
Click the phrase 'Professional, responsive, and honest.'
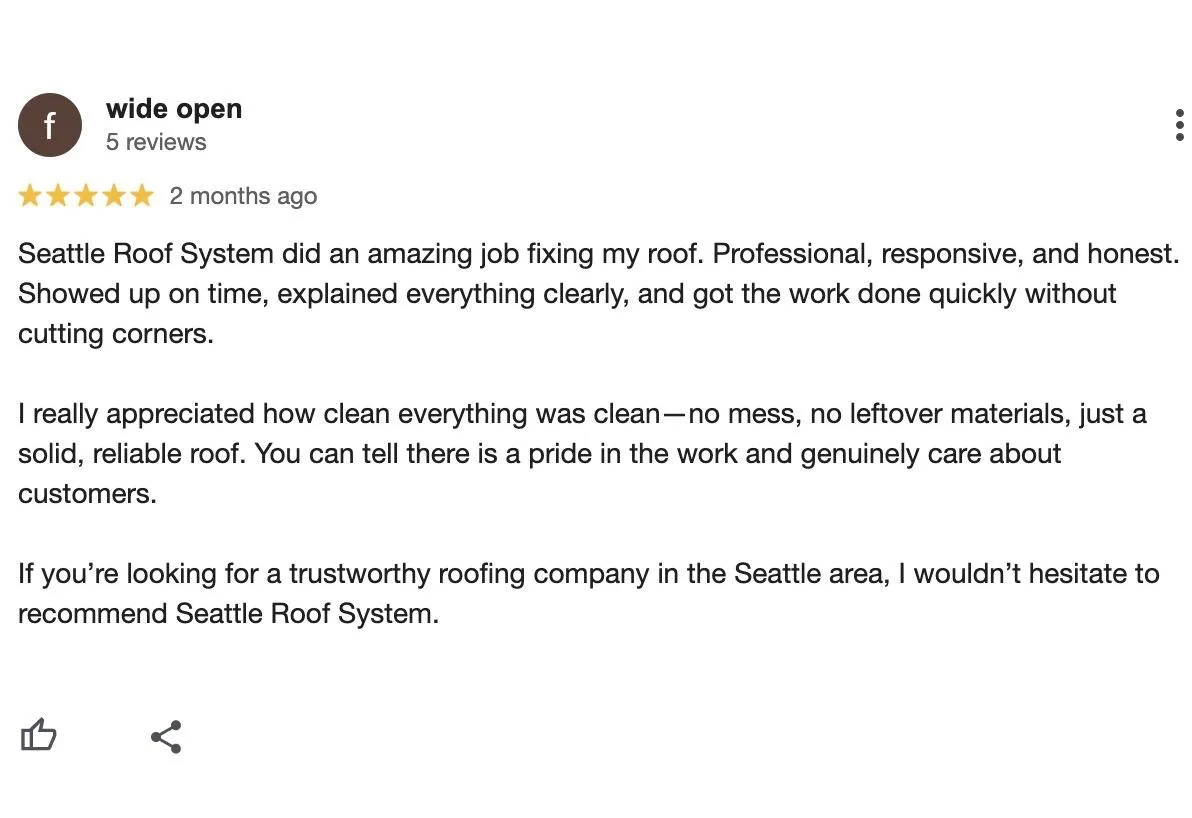coord(946,254)
